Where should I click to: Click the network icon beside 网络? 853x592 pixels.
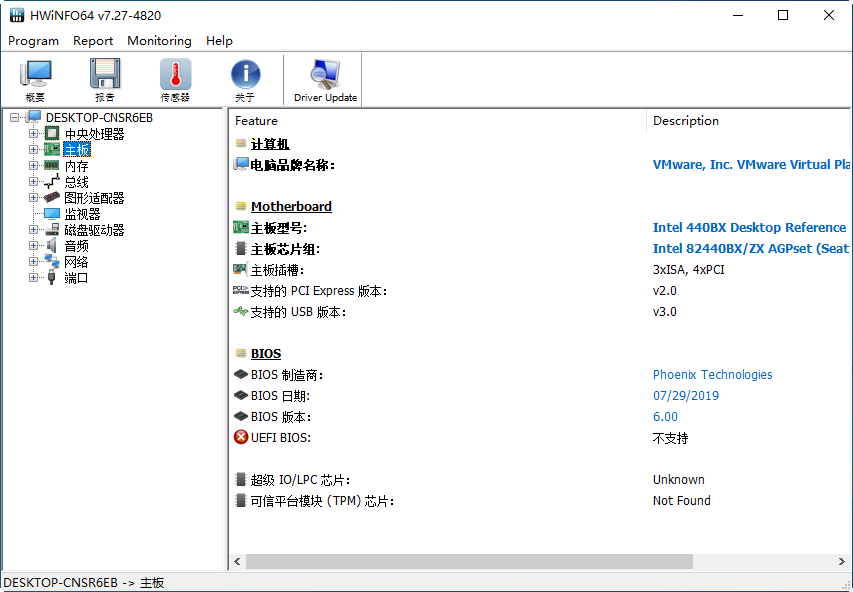coord(52,261)
